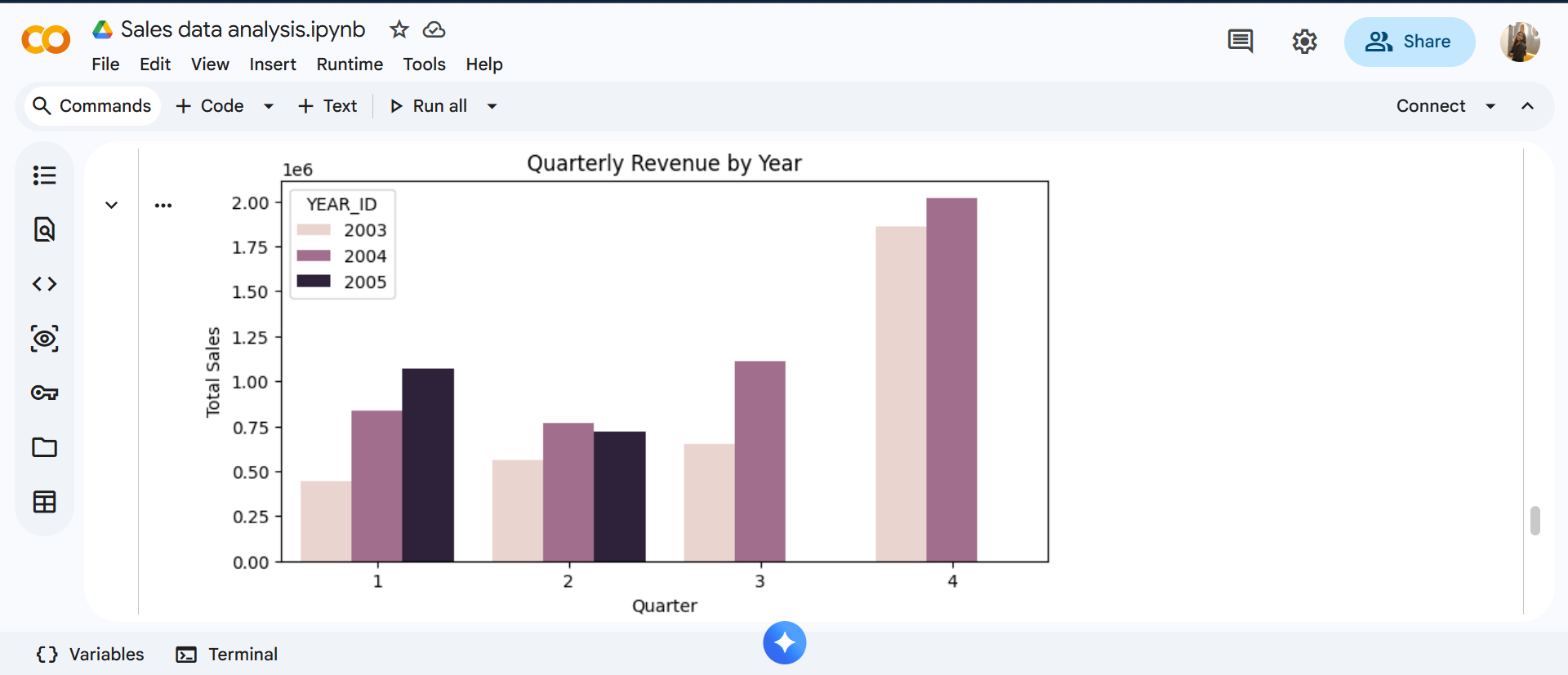Open the Insert menu
1568x675 pixels.
tap(272, 64)
